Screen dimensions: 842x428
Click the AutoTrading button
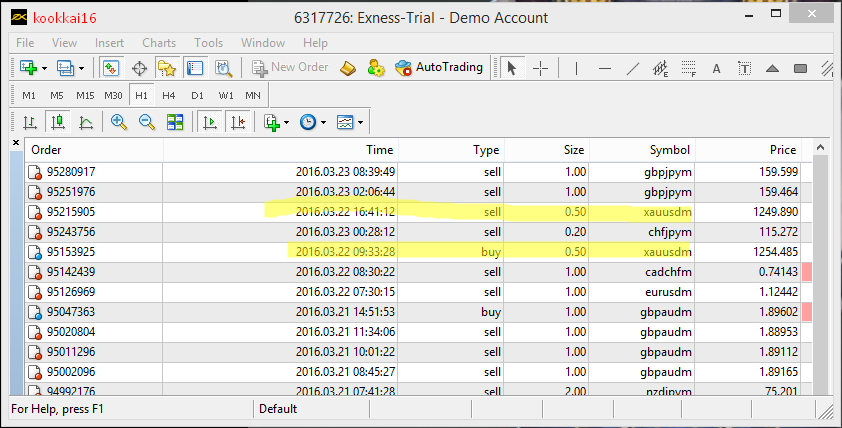tap(439, 68)
